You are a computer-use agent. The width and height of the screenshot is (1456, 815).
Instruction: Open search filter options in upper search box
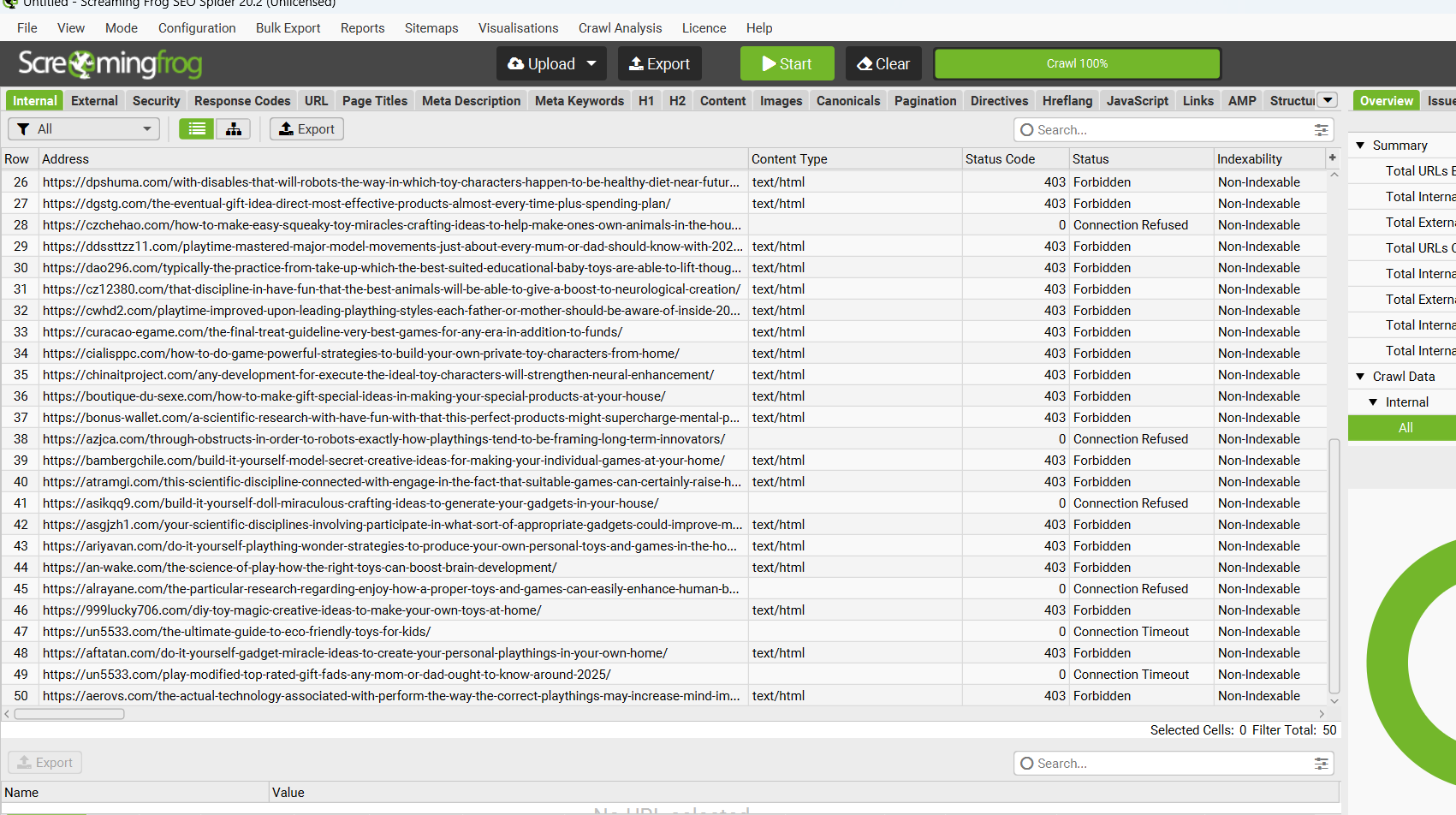pos(1321,130)
